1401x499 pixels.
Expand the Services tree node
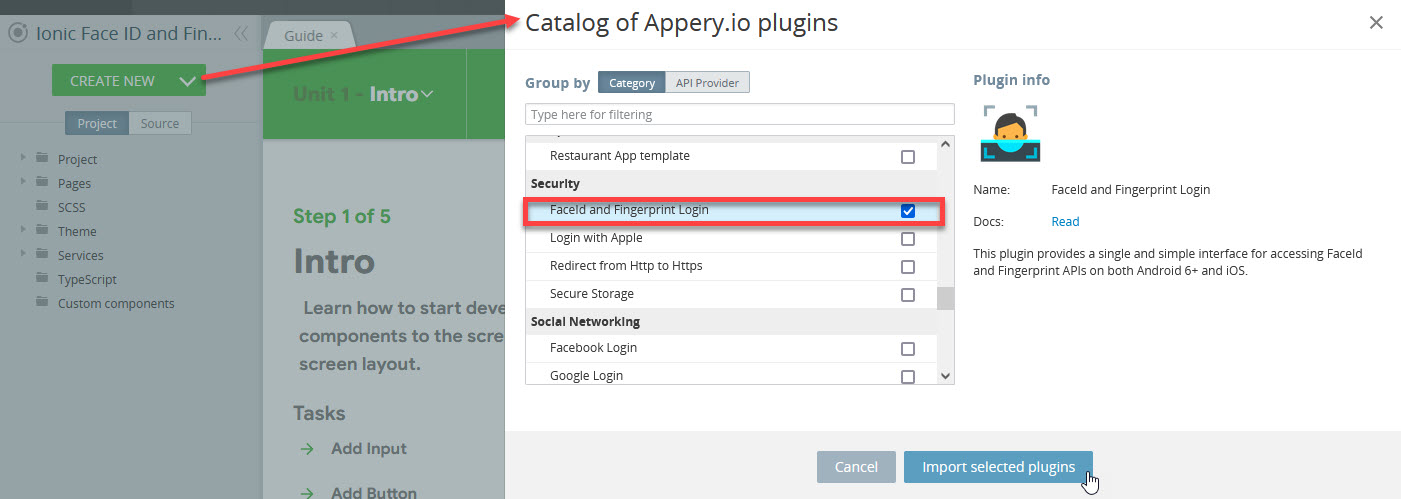click(x=23, y=254)
